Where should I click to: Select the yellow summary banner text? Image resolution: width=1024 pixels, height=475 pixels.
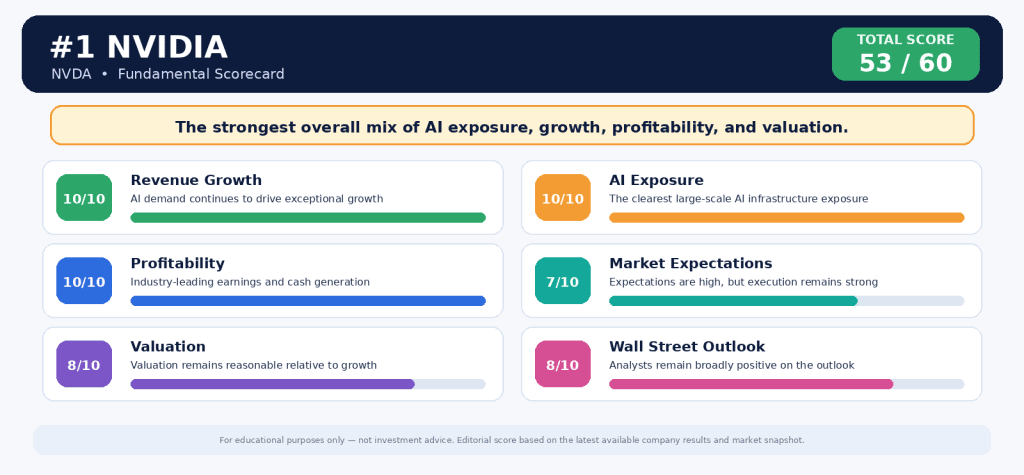point(512,127)
